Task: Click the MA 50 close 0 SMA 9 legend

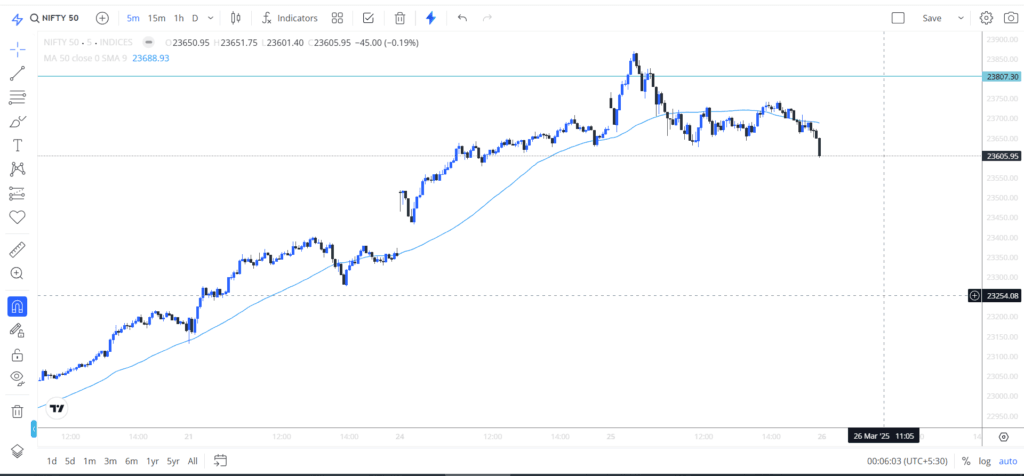Action: pos(85,58)
